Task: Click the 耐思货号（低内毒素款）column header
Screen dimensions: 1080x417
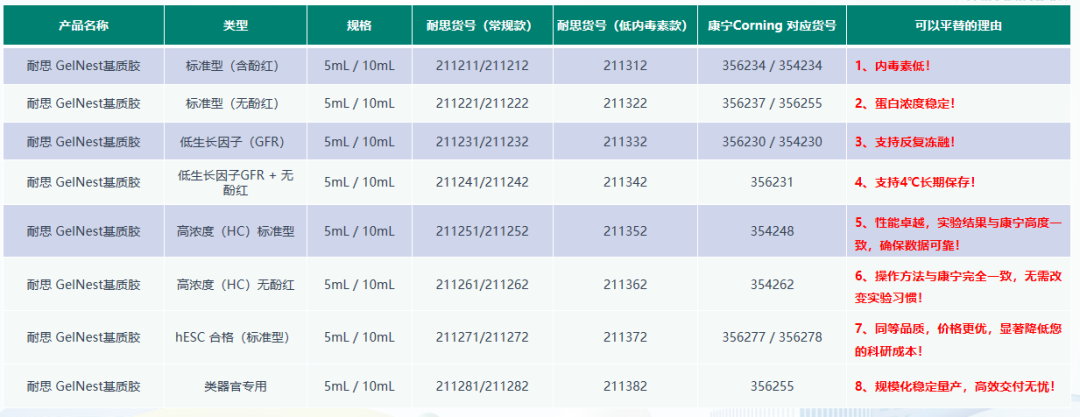Action: pos(625,26)
